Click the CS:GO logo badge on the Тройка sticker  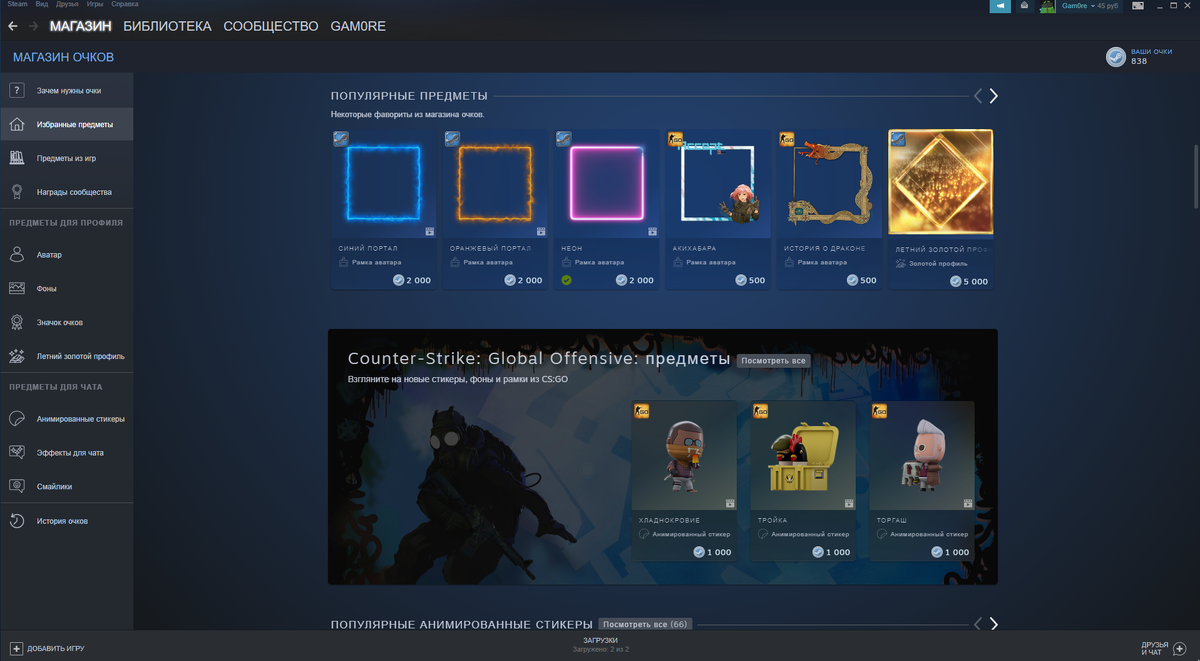[760, 411]
